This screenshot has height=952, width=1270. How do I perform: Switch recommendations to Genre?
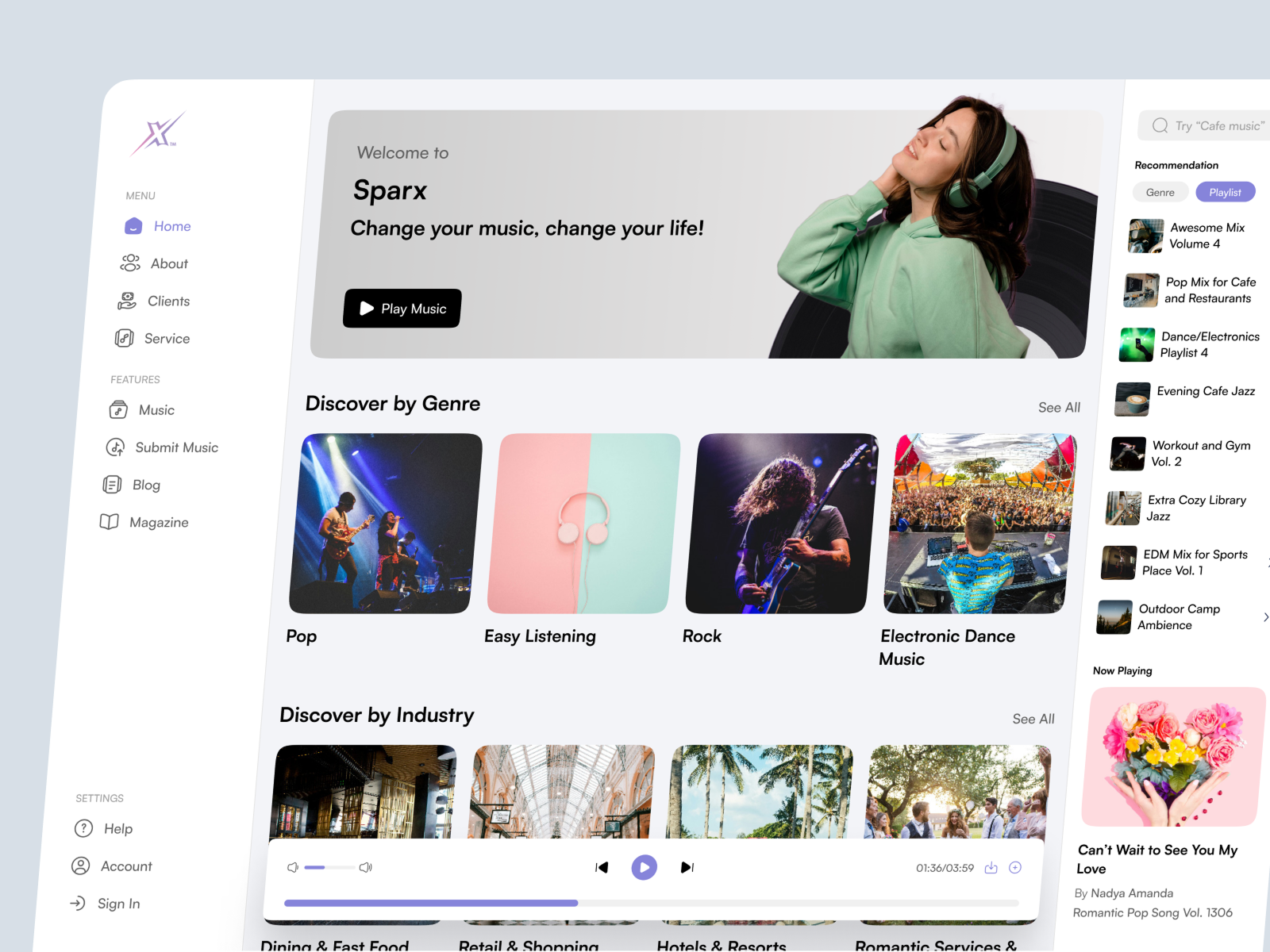tap(1160, 192)
